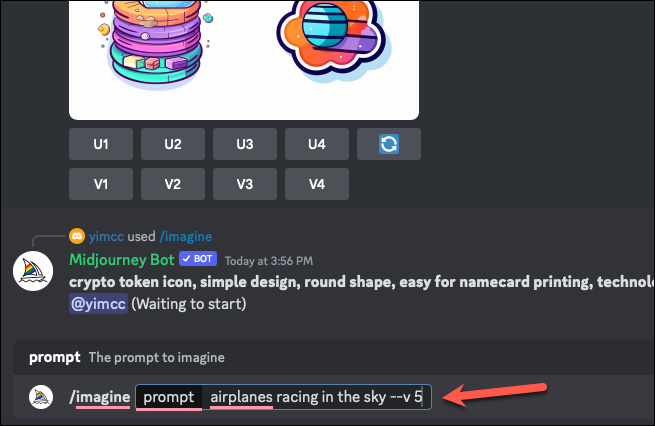This screenshot has height=426, width=655.
Task: Create variations with V1
Action: pos(101,184)
